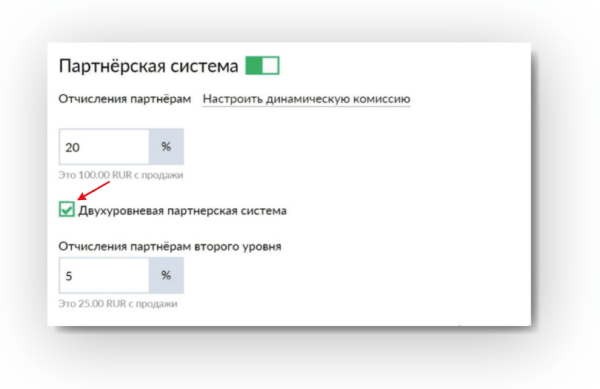Click the second-level commission field with 5
The width and height of the screenshot is (600, 389).
tap(104, 275)
